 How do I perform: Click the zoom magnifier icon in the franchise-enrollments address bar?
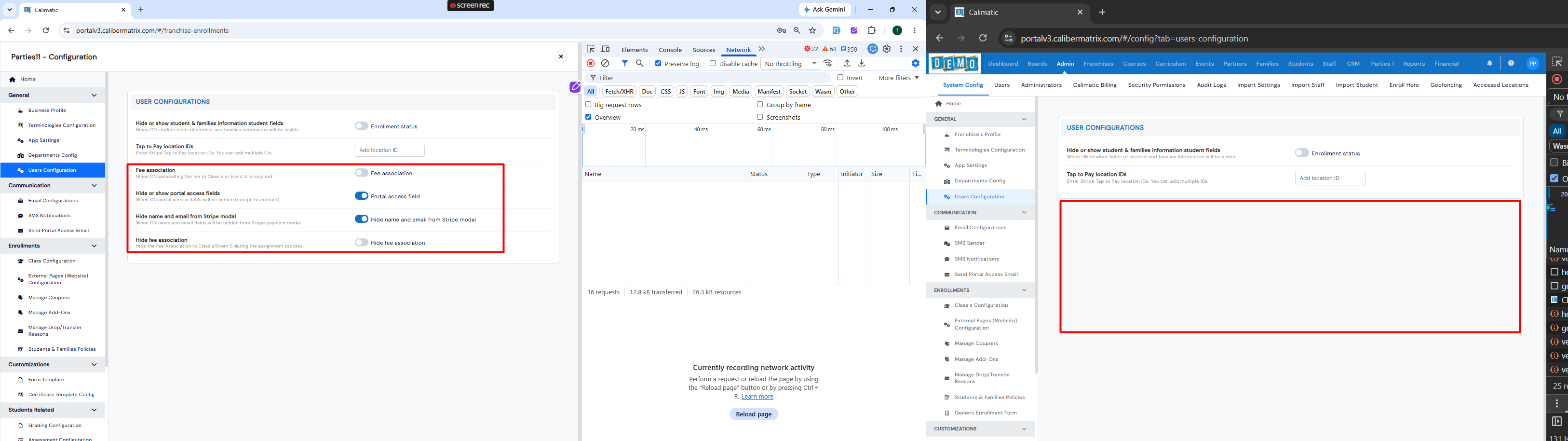click(797, 30)
